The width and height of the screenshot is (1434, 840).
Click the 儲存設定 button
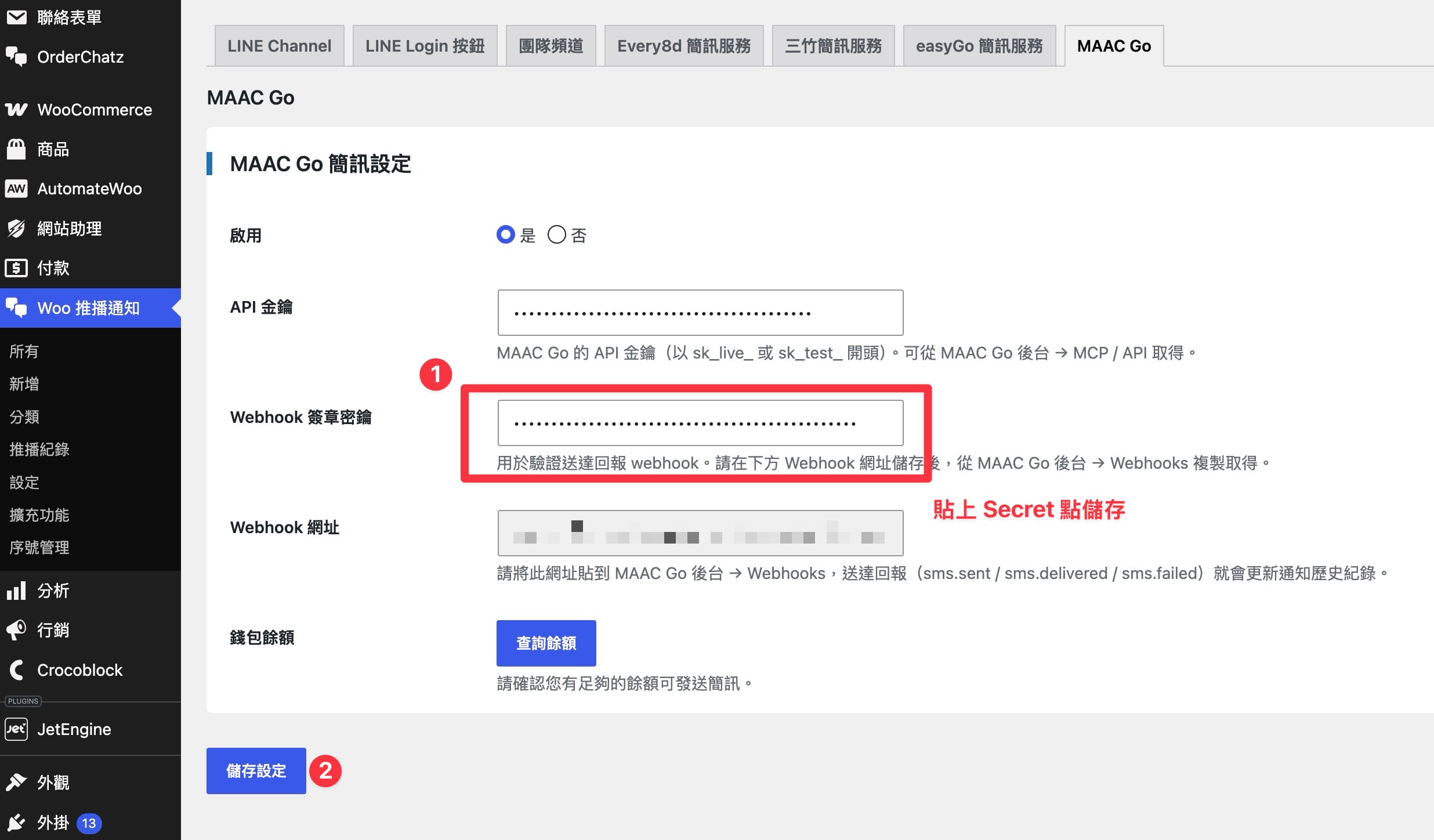pyautogui.click(x=256, y=771)
